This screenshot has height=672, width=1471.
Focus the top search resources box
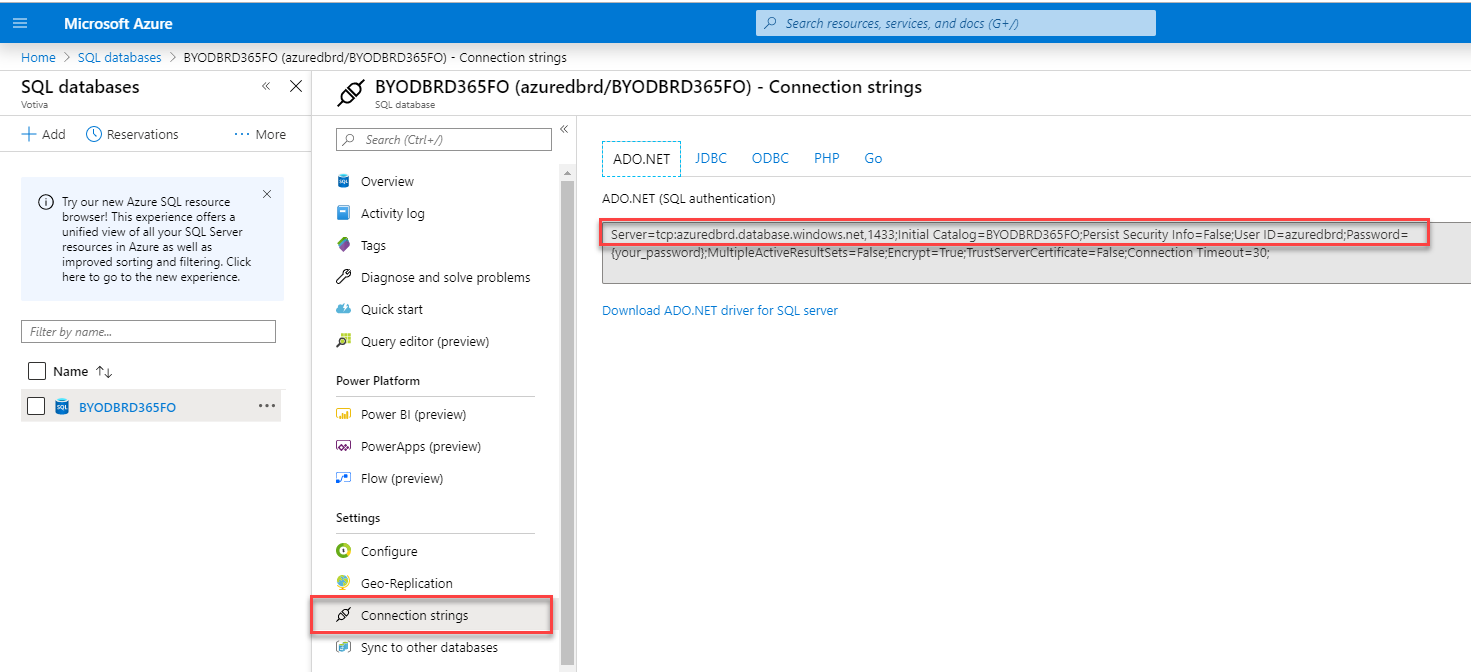pos(955,23)
